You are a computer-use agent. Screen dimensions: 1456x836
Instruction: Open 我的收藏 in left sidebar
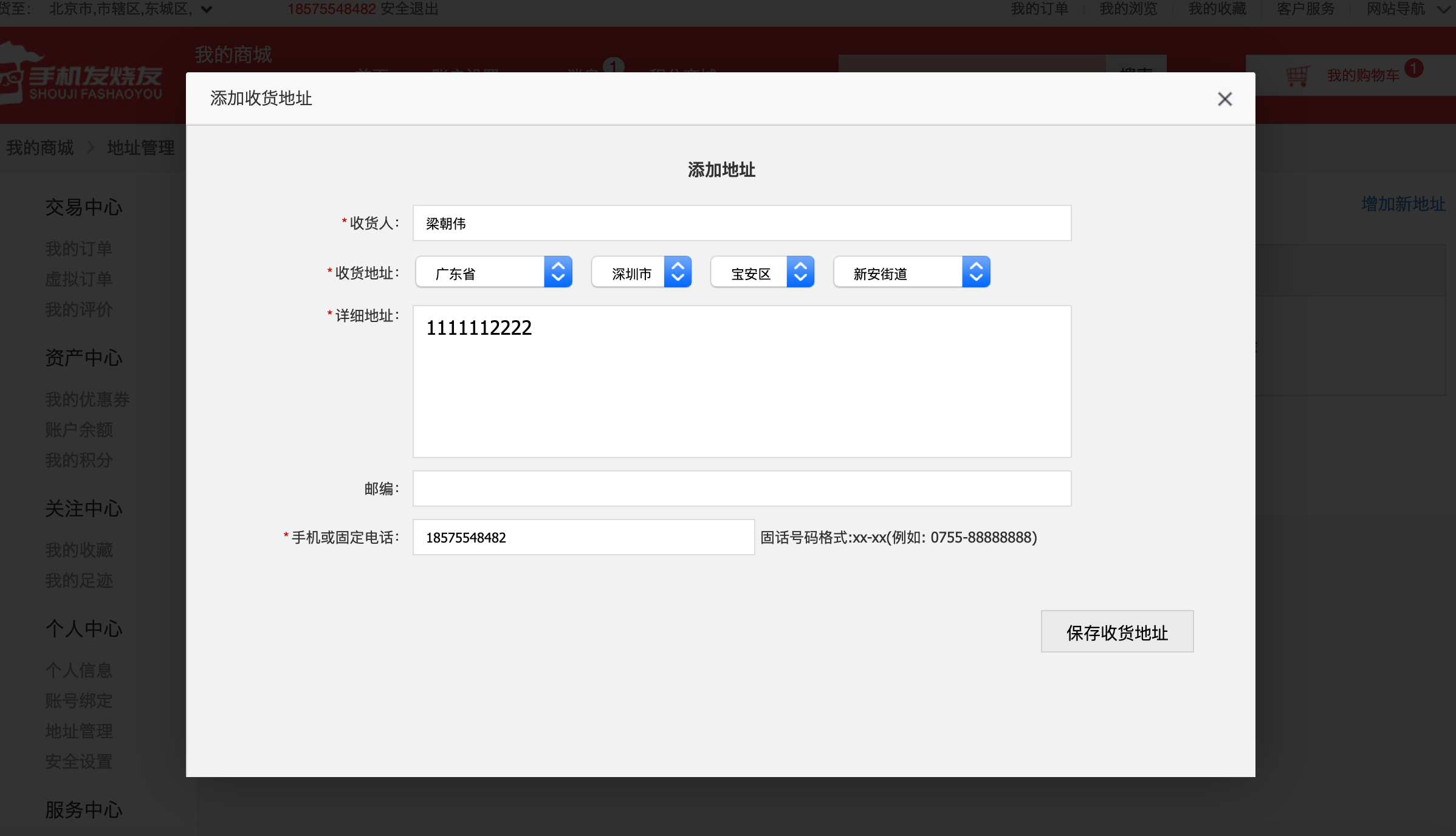point(79,550)
